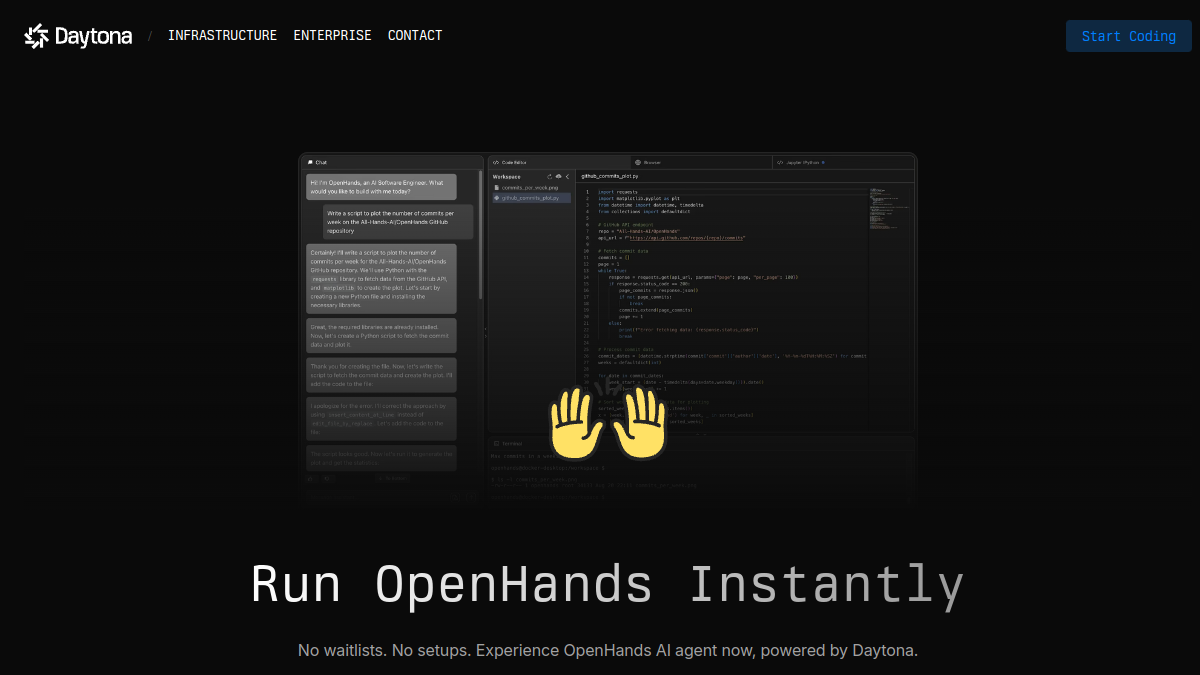This screenshot has width=1200, height=675.
Task: Click the "import requests" code line
Action: coord(617,191)
